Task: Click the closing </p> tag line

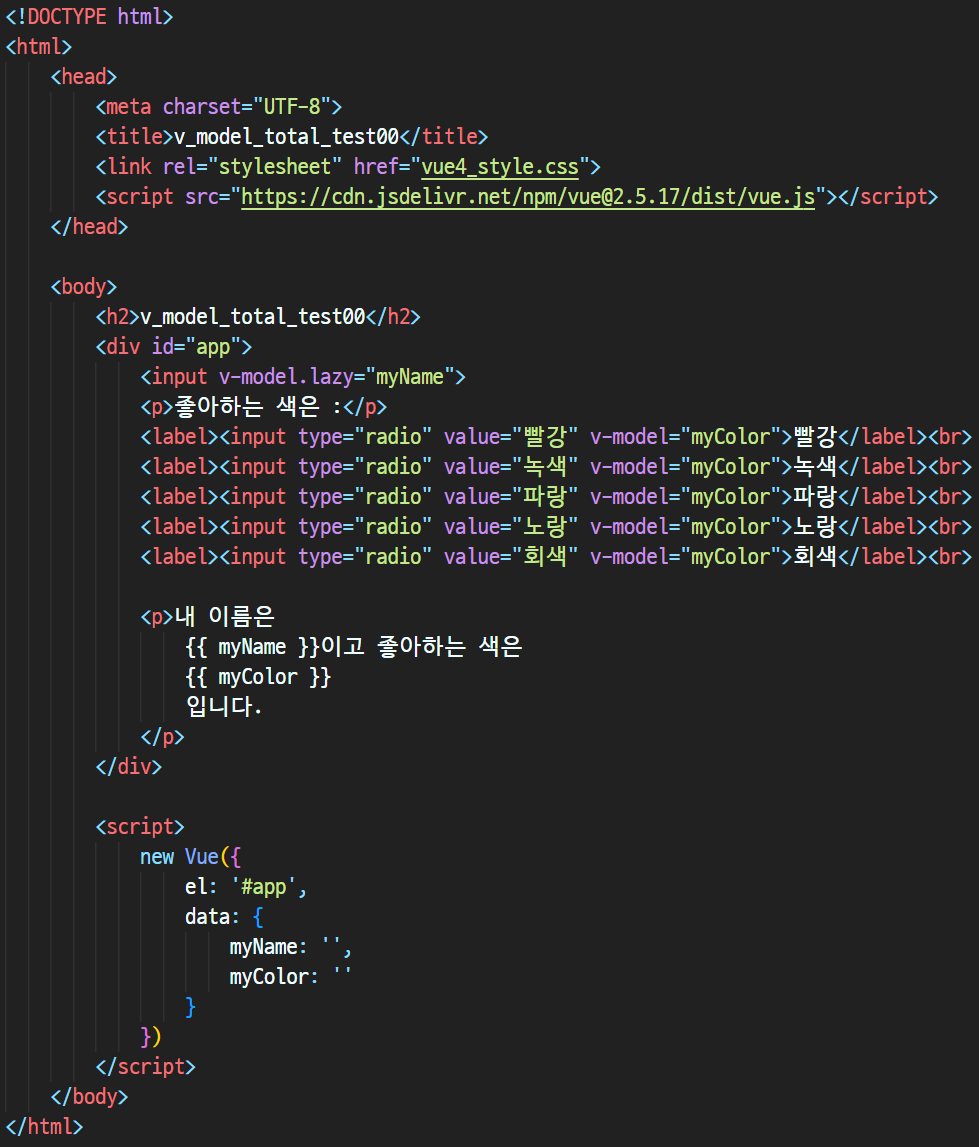Action: pos(162,737)
